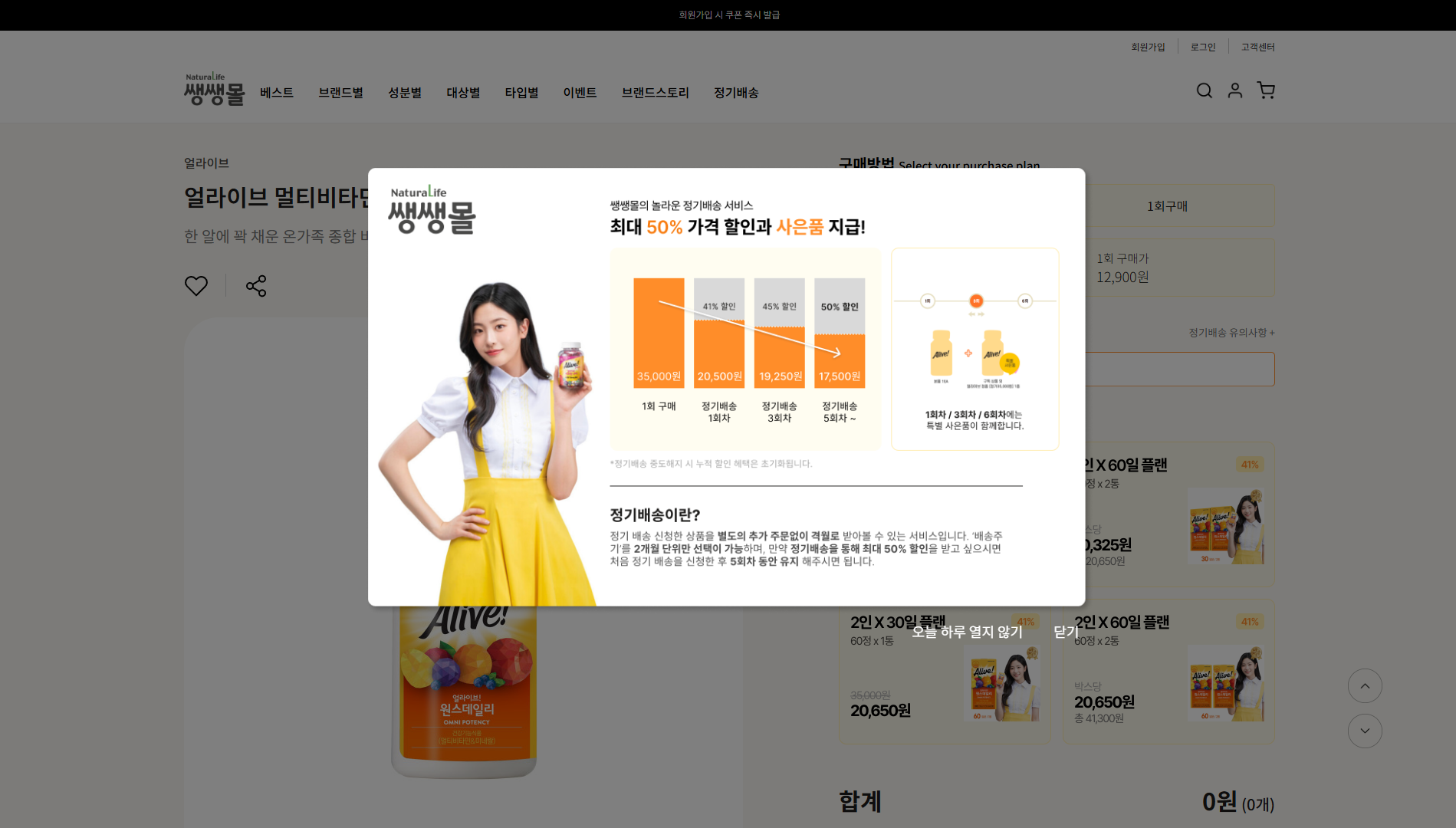The width and height of the screenshot is (1456, 828).
Task: Click the 얼라이브 brand label
Action: click(x=206, y=163)
